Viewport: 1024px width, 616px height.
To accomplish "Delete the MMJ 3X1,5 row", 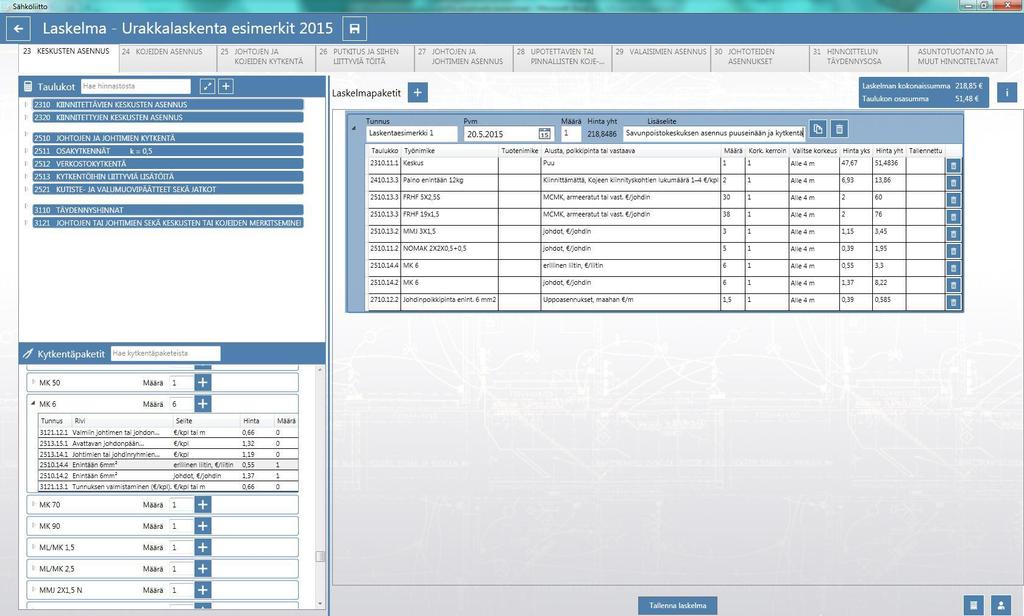I will [953, 234].
